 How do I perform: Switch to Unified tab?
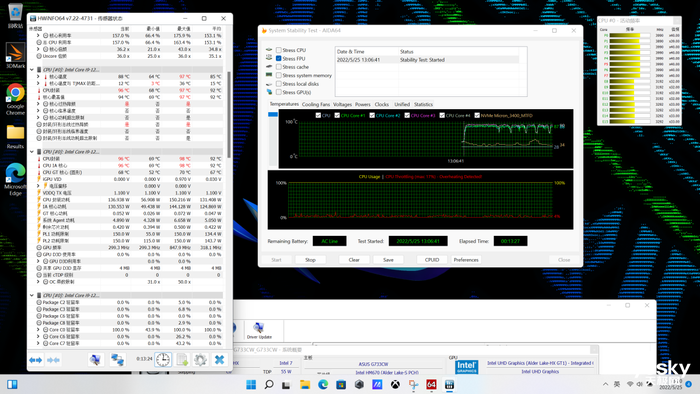(402, 104)
